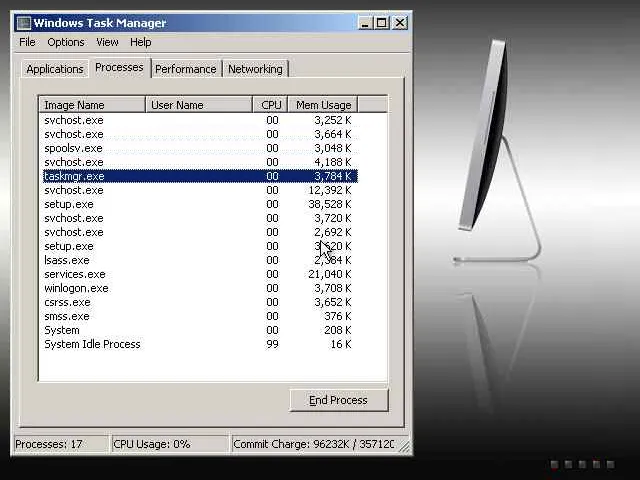Click the End Process button
This screenshot has width=640, height=480.
pyautogui.click(x=338, y=400)
